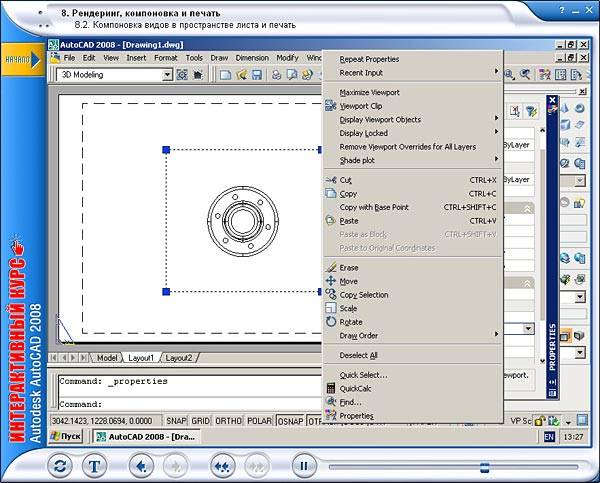Toggle OSNAP in status bar
600x483 pixels.
290,421
